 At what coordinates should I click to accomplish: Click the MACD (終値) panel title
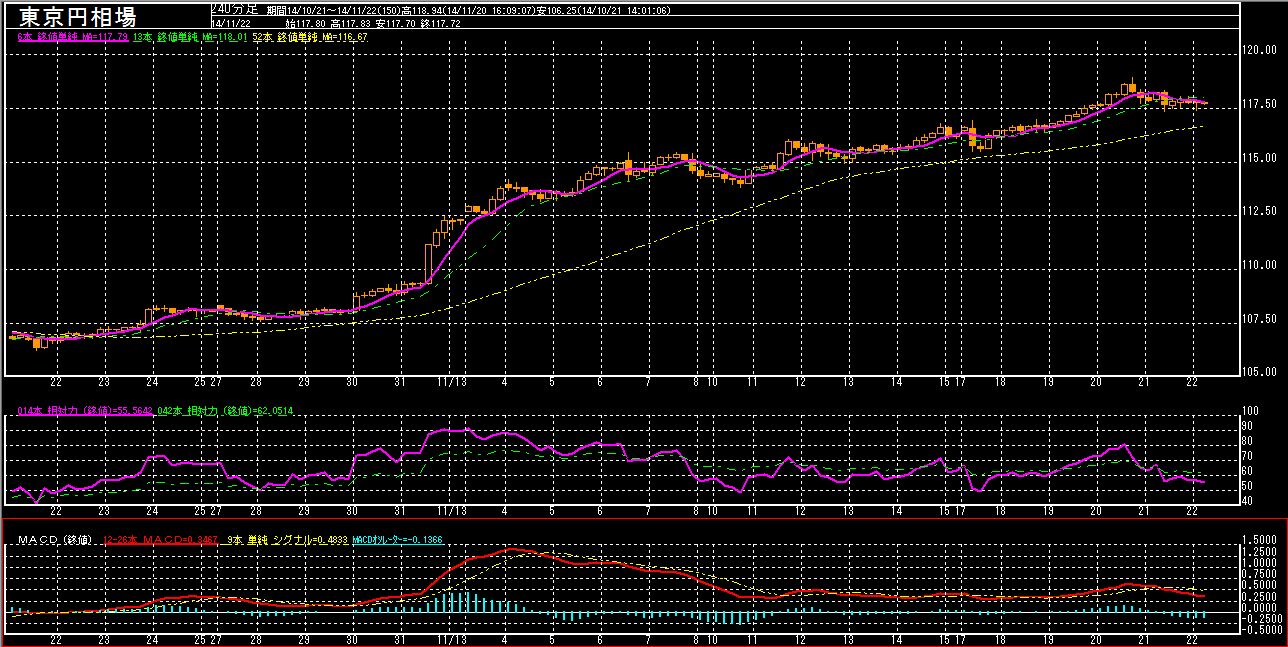pos(55,540)
